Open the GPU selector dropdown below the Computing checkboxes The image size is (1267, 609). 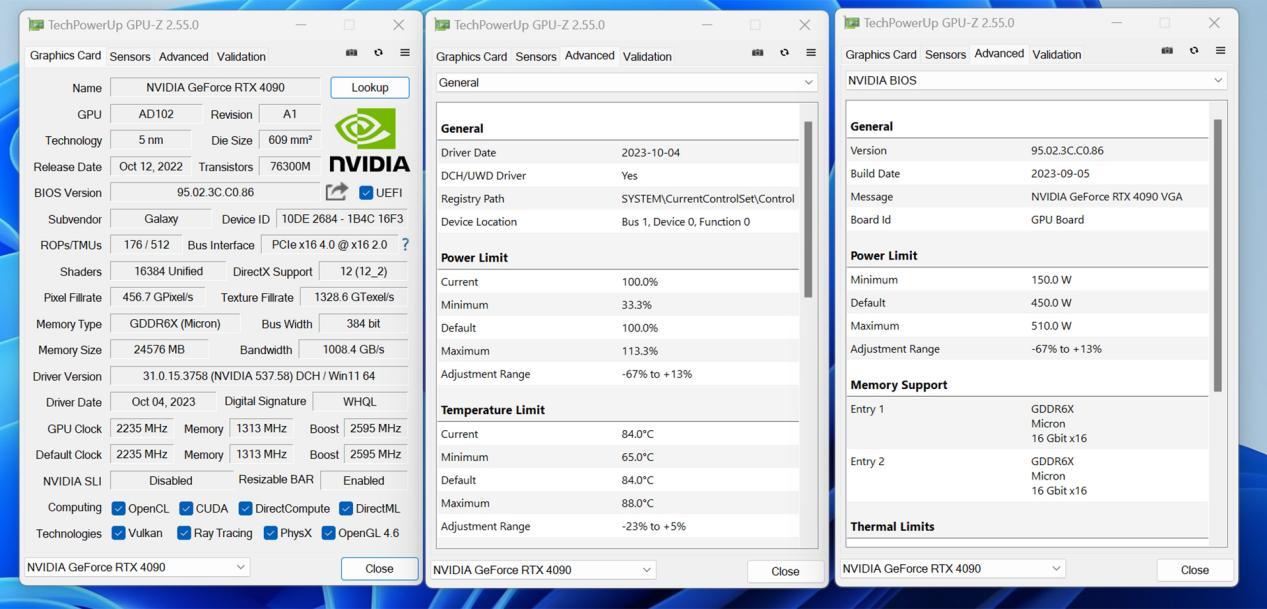(137, 567)
